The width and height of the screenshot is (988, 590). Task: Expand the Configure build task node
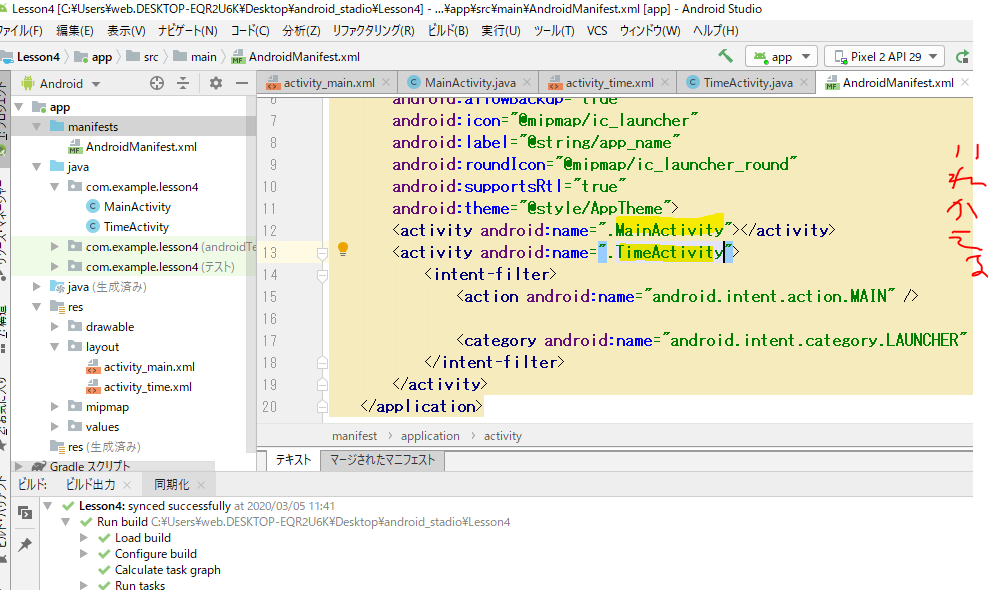[x=83, y=554]
